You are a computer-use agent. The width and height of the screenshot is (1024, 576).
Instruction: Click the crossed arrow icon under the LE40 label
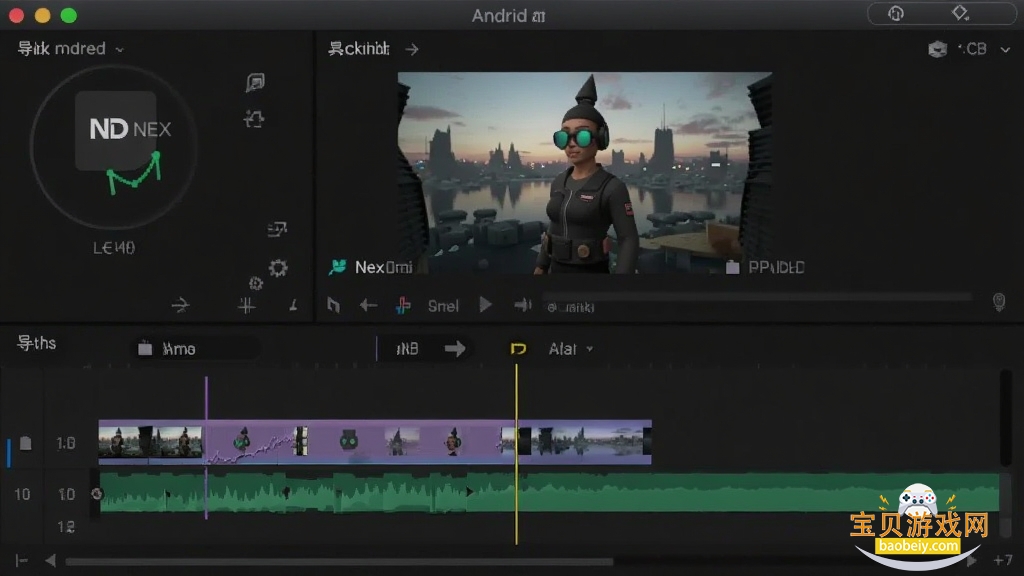pos(180,305)
